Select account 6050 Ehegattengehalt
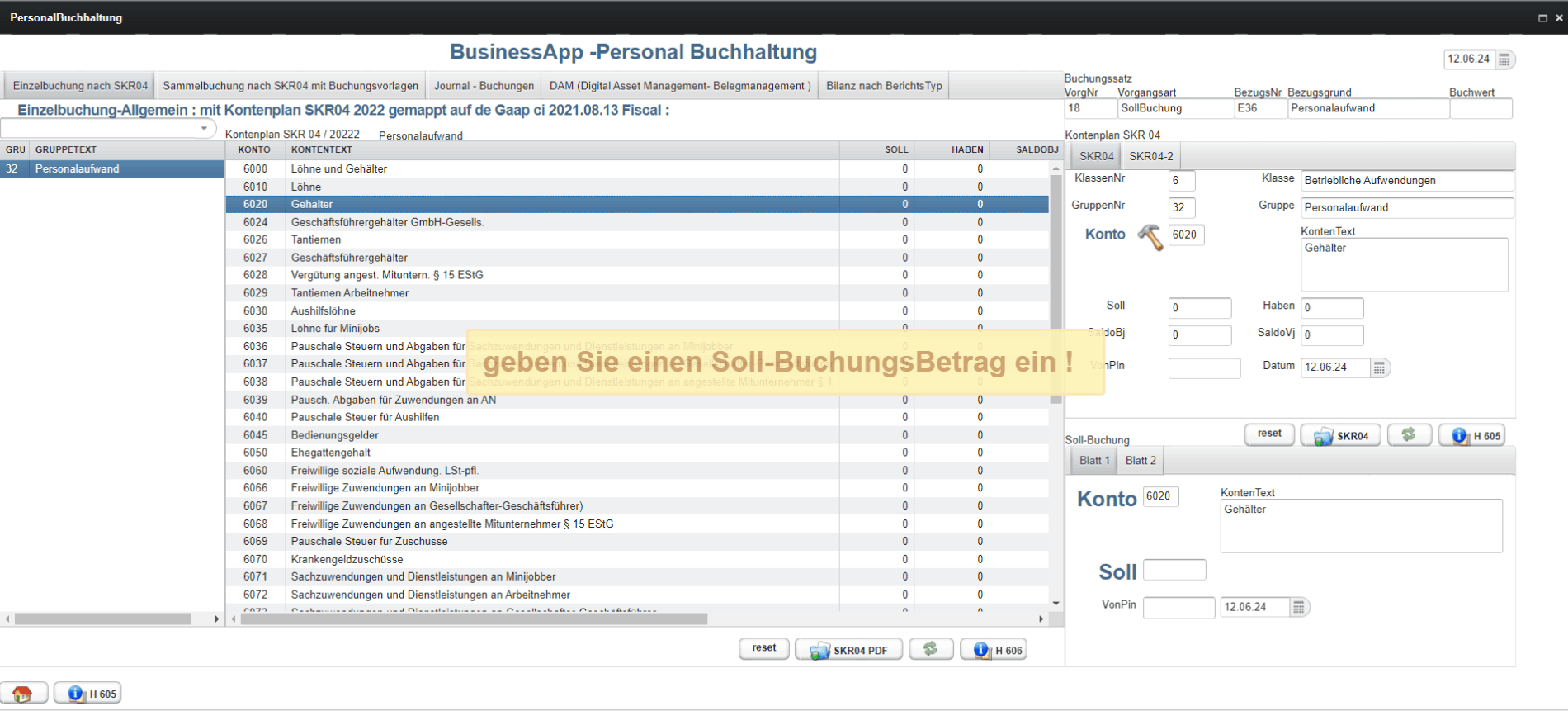 [x=637, y=453]
